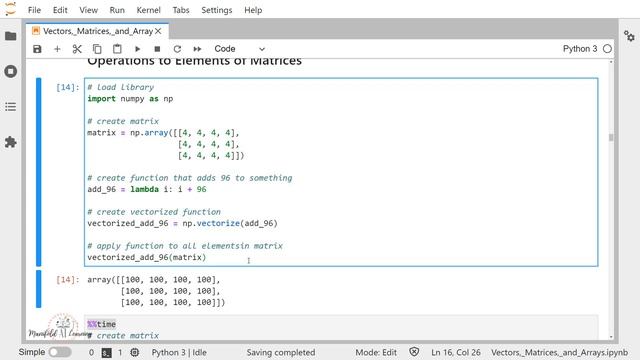
Task: Interrupt the kernel with the stop icon
Action: pos(157,49)
